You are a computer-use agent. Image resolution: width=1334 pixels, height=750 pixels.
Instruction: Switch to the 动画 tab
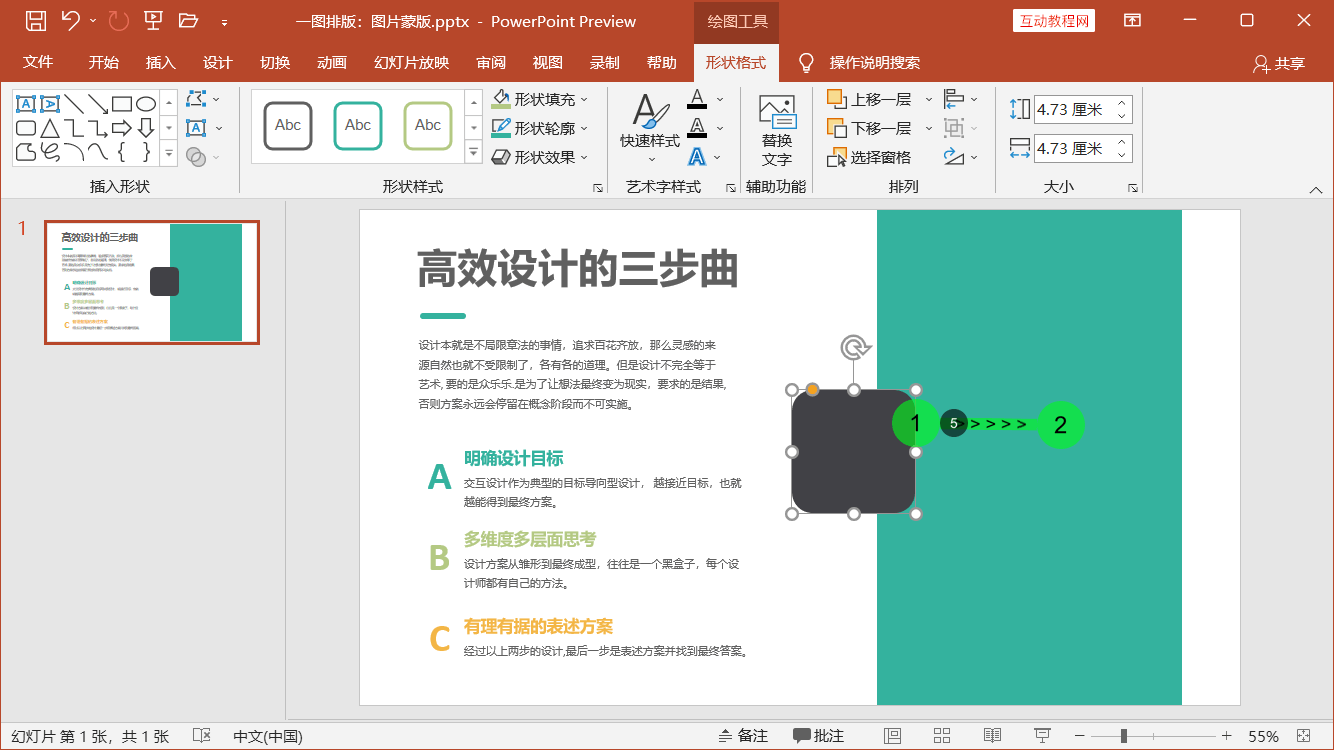331,62
